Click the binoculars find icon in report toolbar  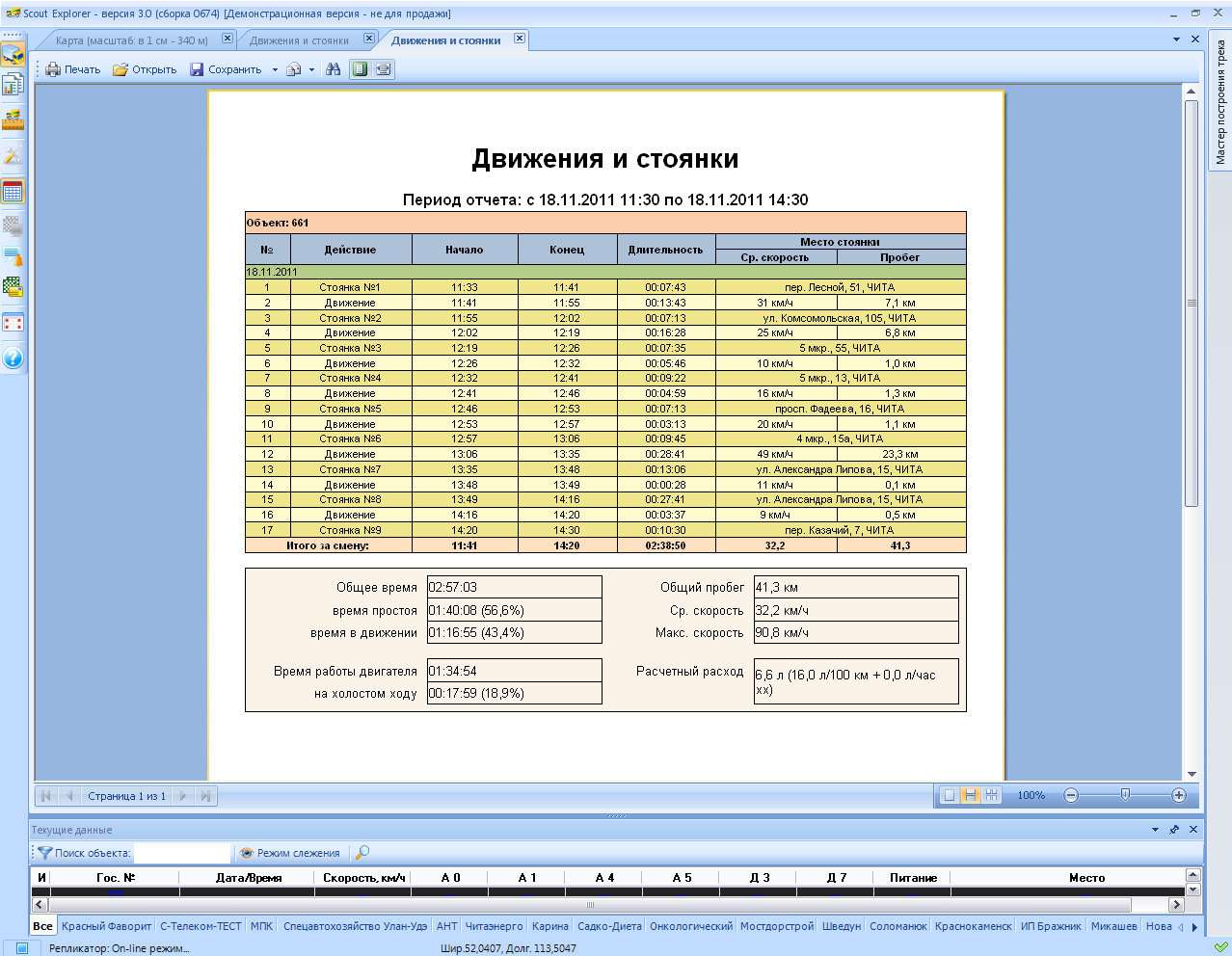(334, 69)
